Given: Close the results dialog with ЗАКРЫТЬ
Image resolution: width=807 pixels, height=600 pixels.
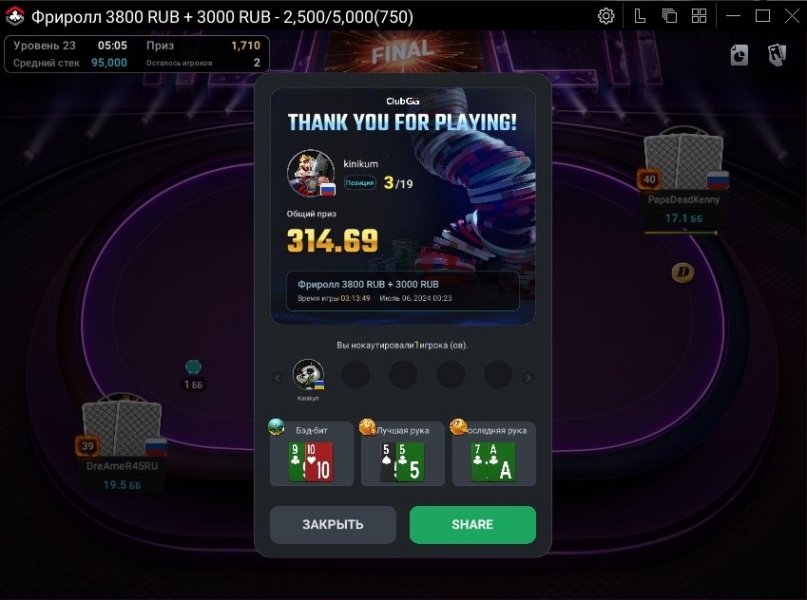Looking at the screenshot, I should tap(333, 524).
